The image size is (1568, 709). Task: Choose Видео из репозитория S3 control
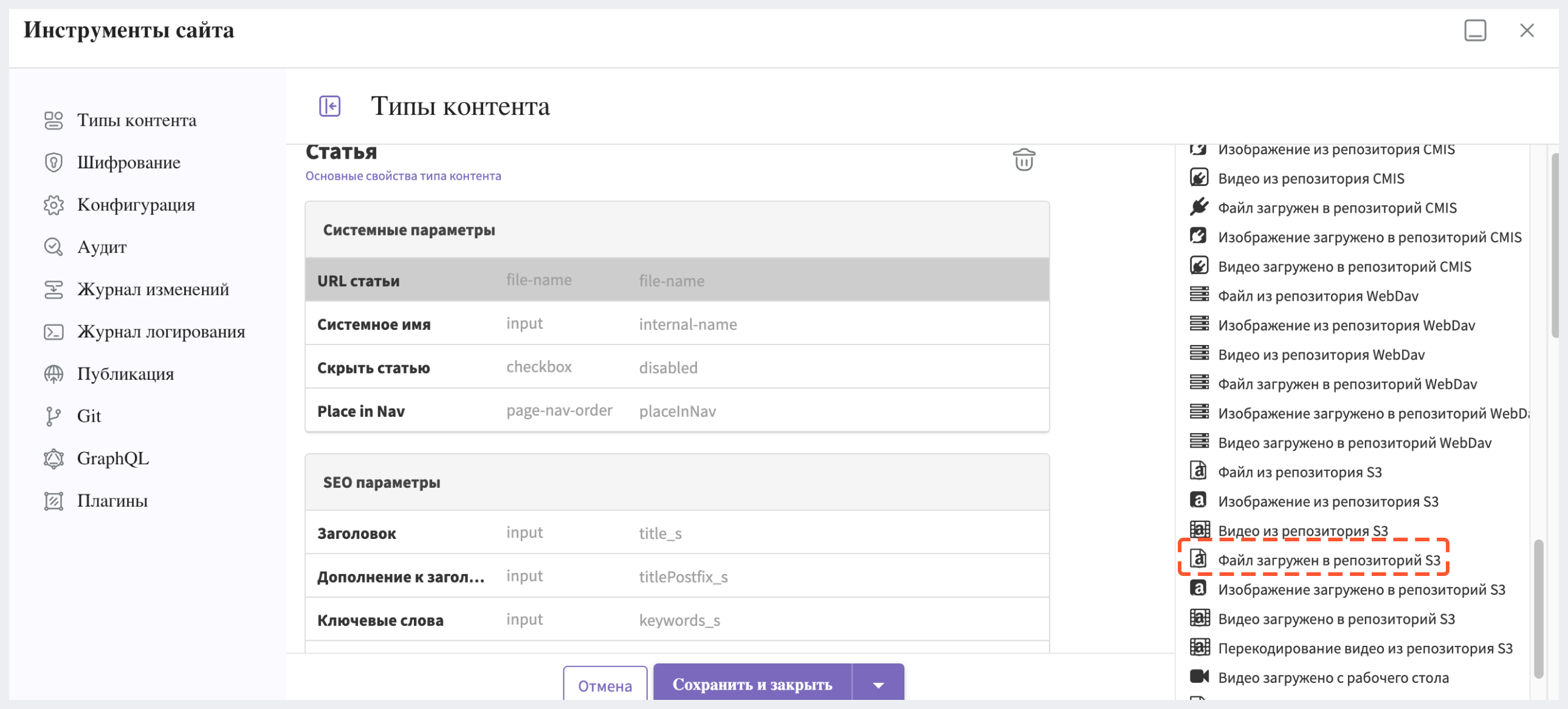pos(1302,530)
